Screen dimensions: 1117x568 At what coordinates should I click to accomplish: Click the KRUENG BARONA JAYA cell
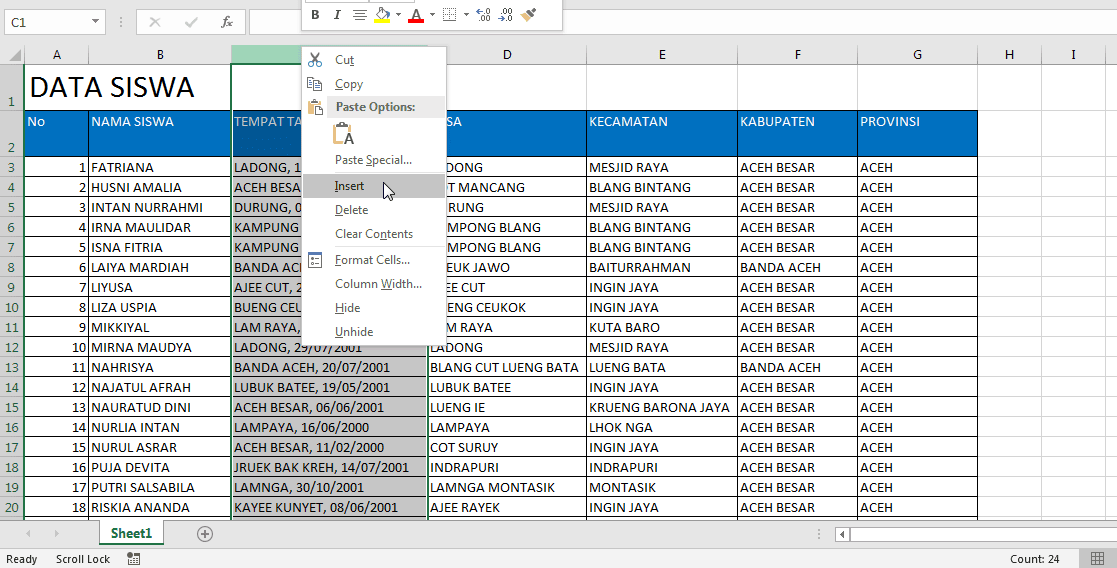tap(662, 408)
